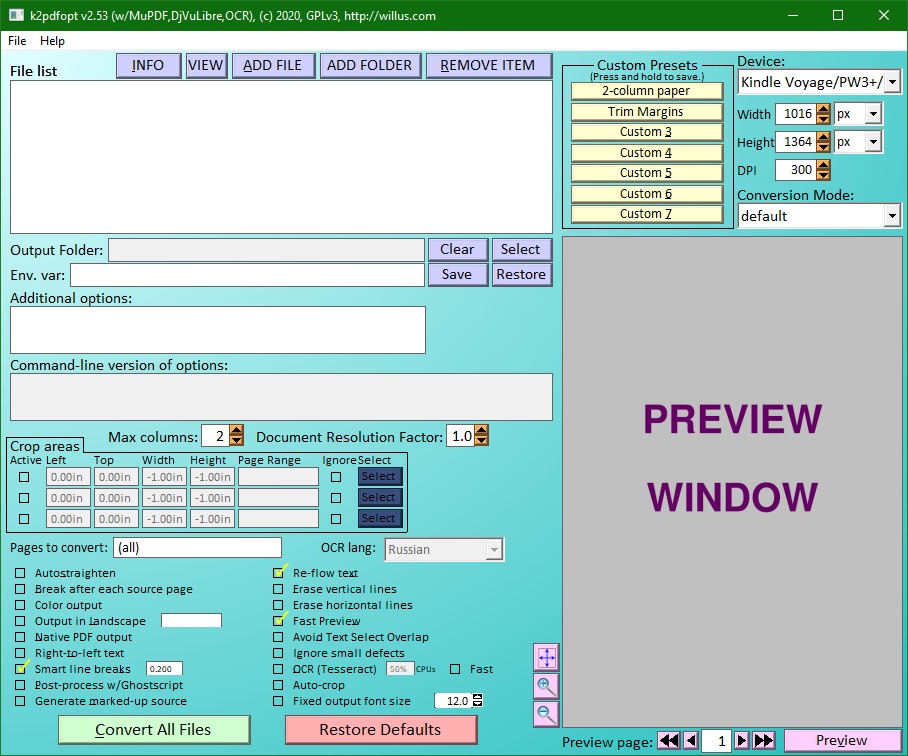
Task: Click REMOVE ITEM button
Action: [x=489, y=65]
